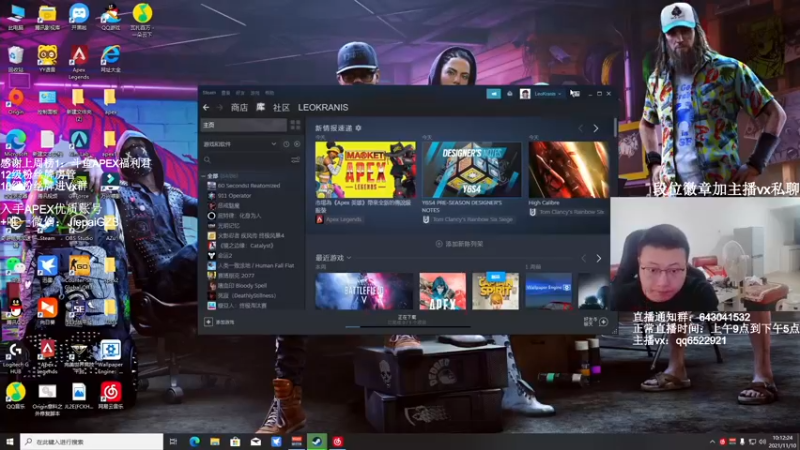Show next recent games
The image size is (800, 450).
coord(598,259)
